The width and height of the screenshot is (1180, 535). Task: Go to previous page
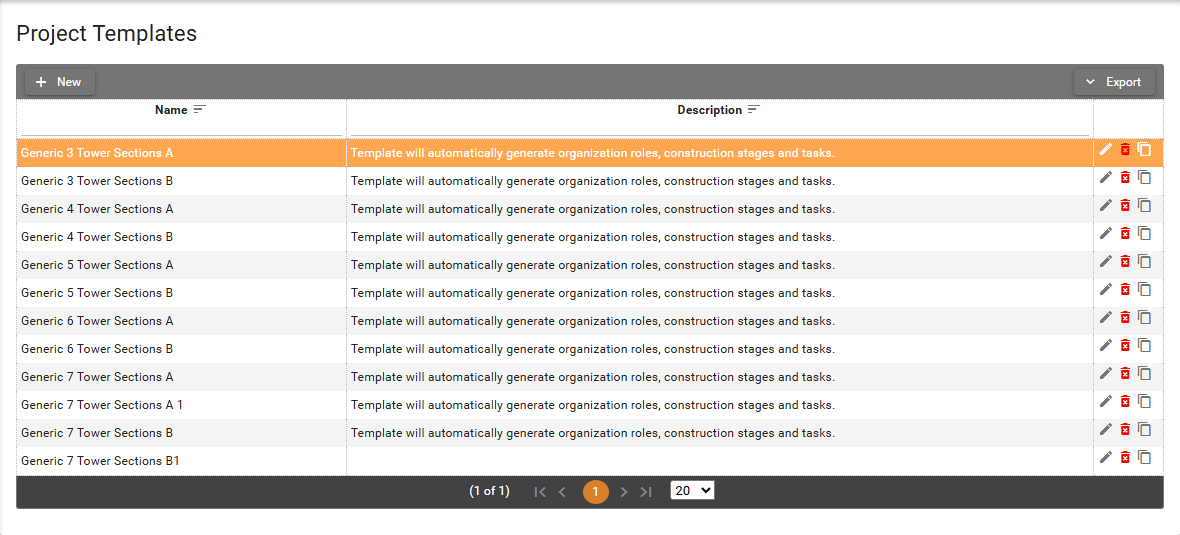pyautogui.click(x=562, y=491)
